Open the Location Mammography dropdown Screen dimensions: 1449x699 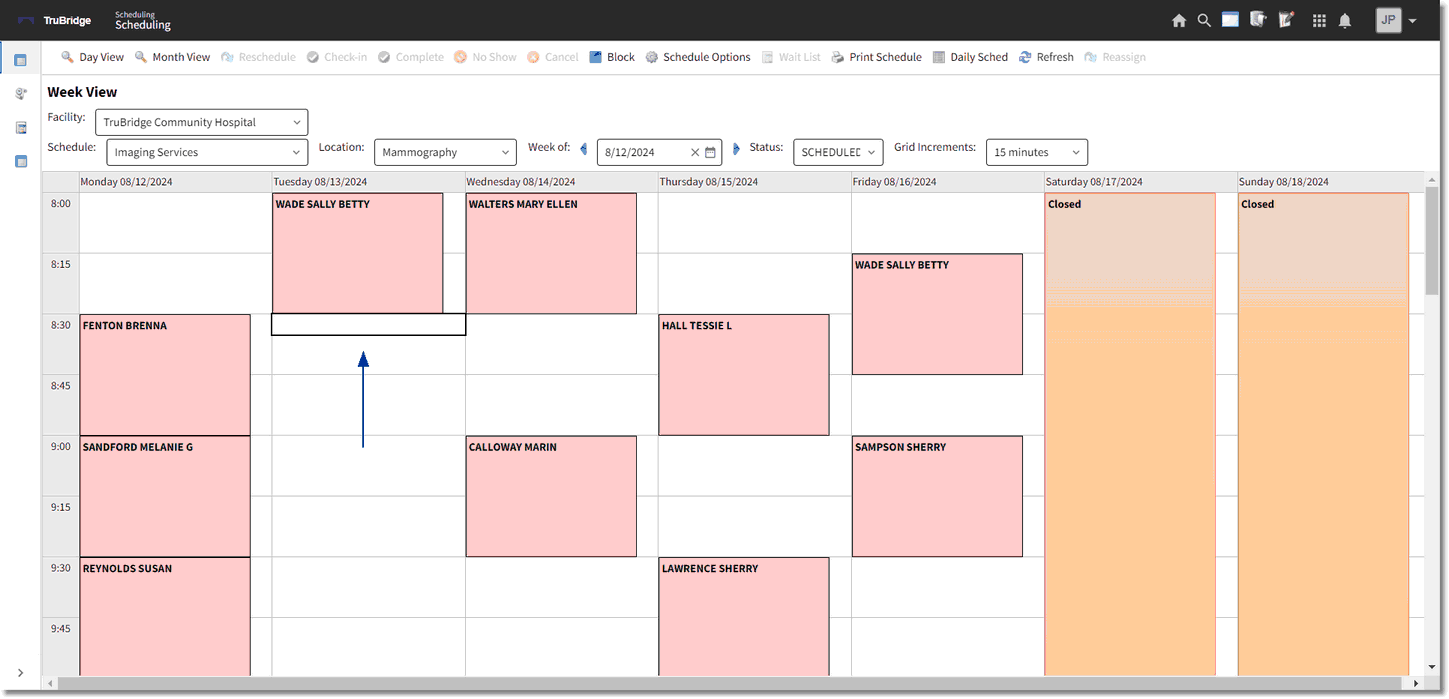(445, 152)
